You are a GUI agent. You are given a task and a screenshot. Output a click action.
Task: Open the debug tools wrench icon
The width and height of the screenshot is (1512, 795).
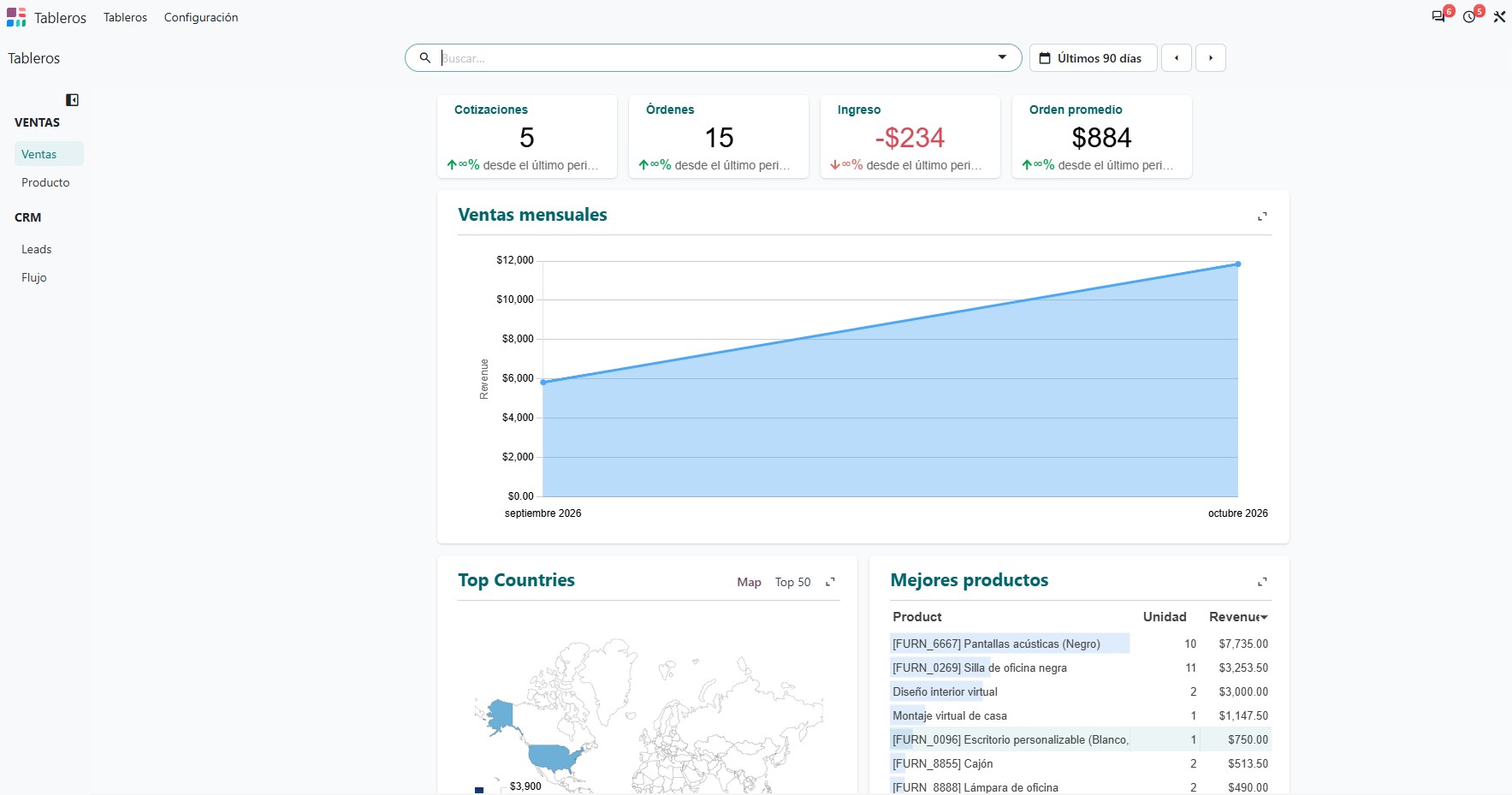tap(1499, 16)
